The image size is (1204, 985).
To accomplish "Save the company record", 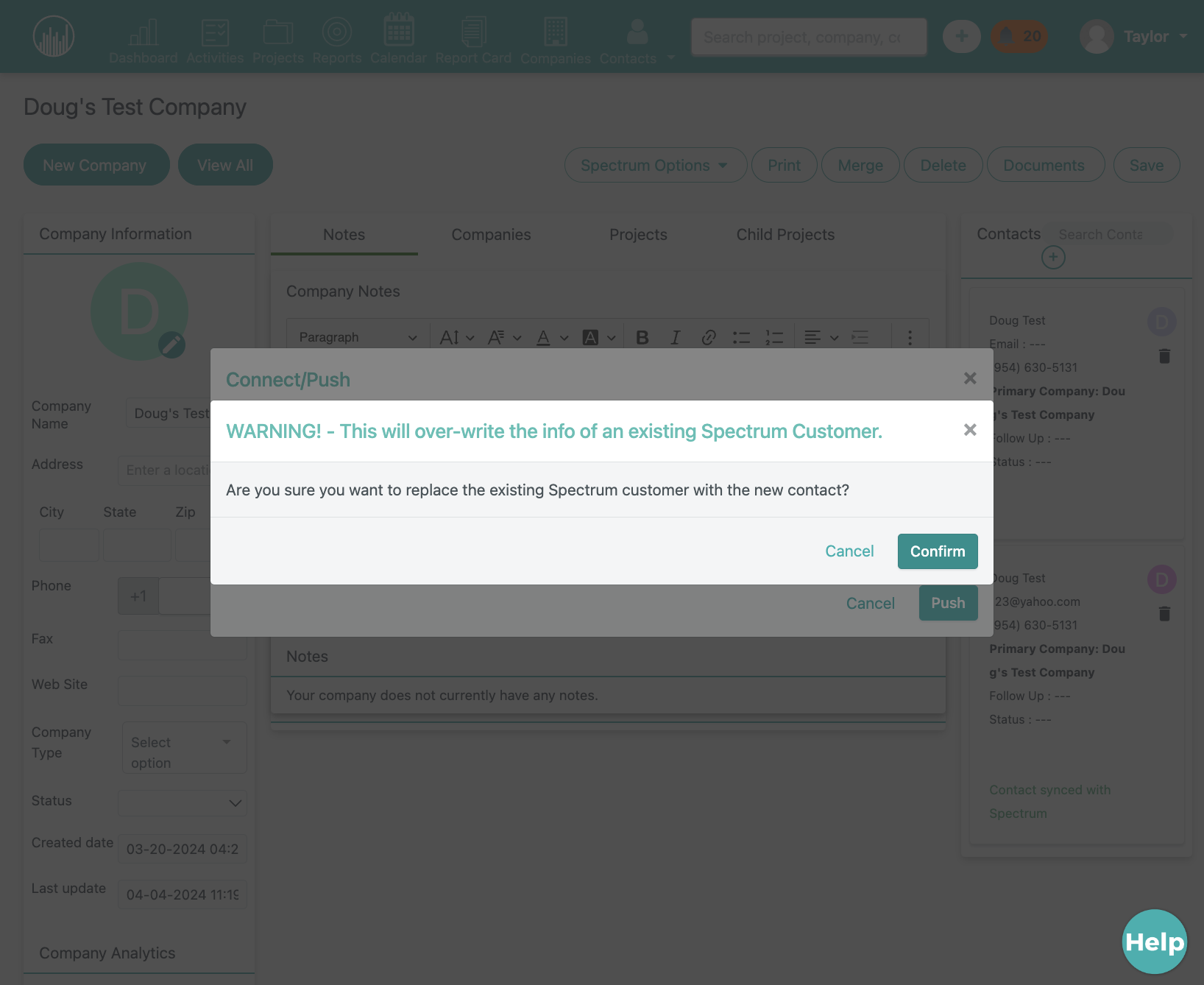I will tap(1147, 165).
